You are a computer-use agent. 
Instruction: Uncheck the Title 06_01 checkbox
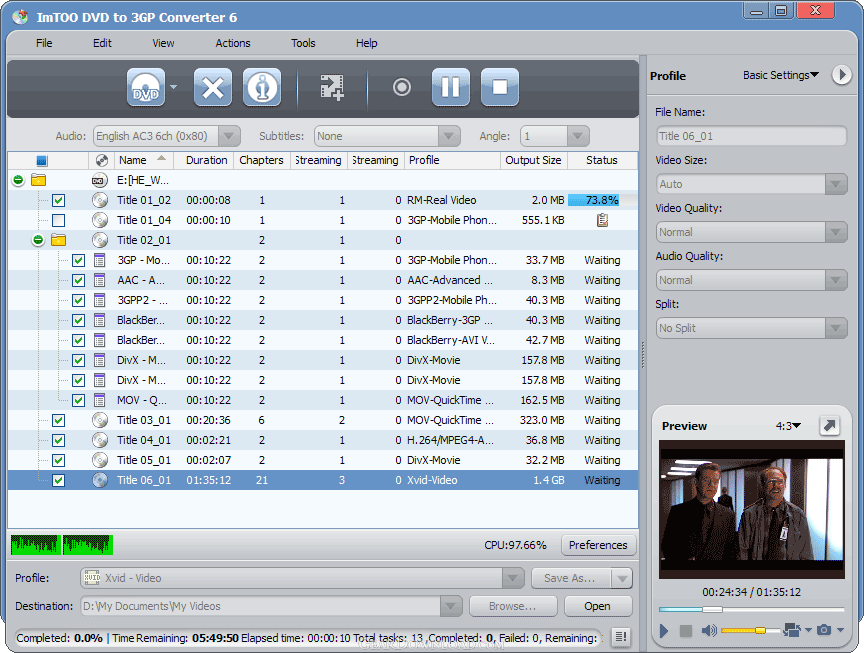[x=58, y=481]
